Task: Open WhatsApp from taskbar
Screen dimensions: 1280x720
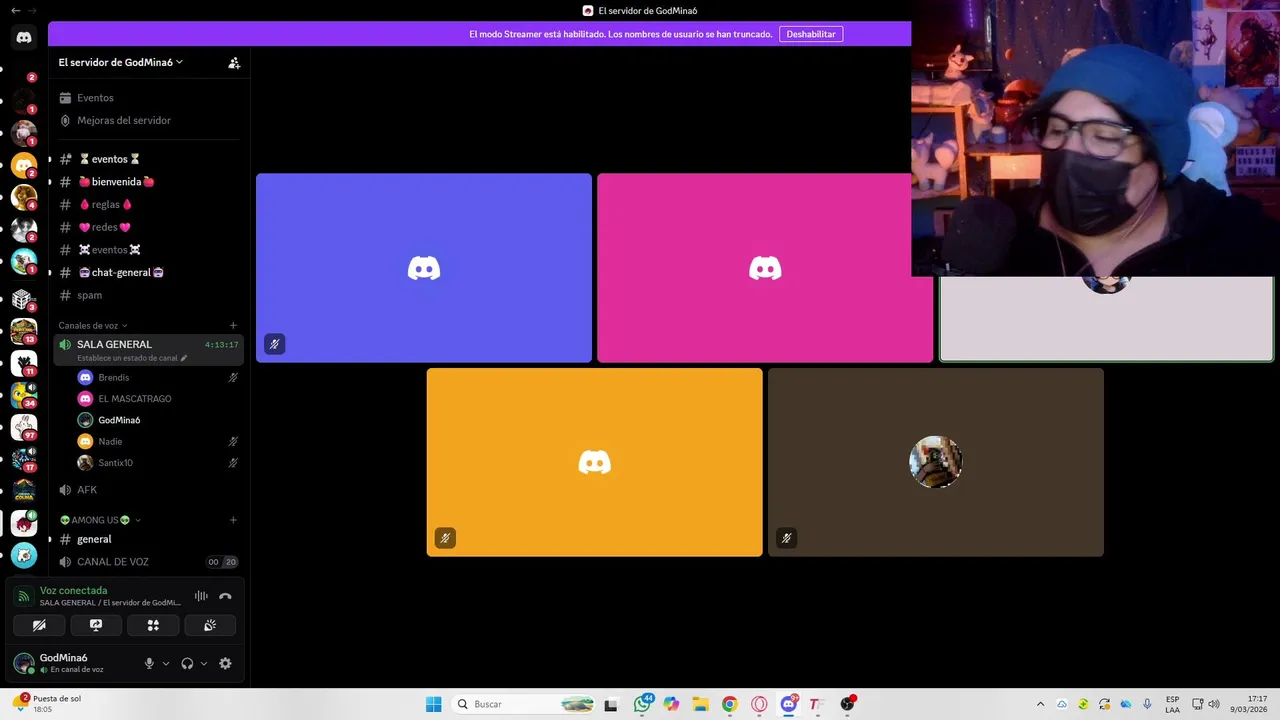Action: pos(642,704)
